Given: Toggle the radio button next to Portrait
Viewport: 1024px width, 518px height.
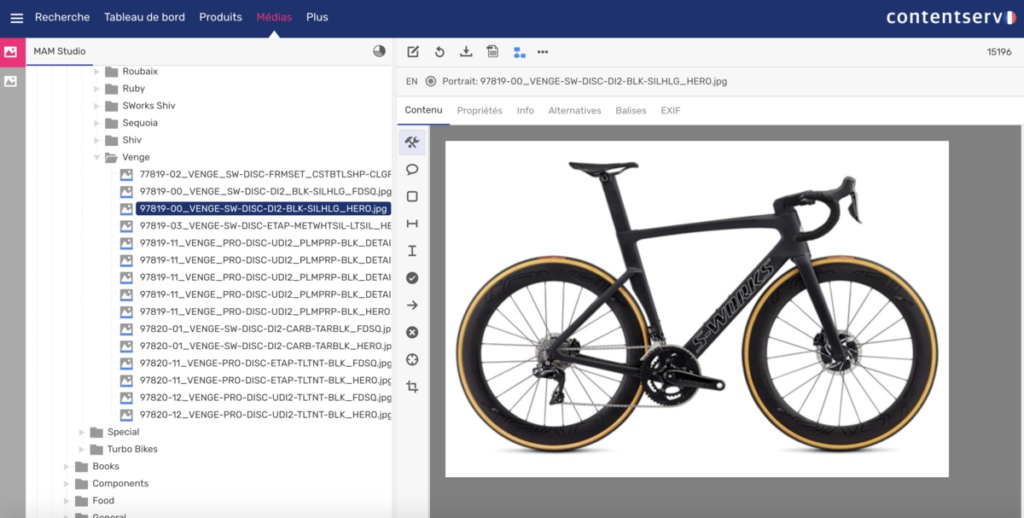Looking at the screenshot, I should tap(430, 82).
